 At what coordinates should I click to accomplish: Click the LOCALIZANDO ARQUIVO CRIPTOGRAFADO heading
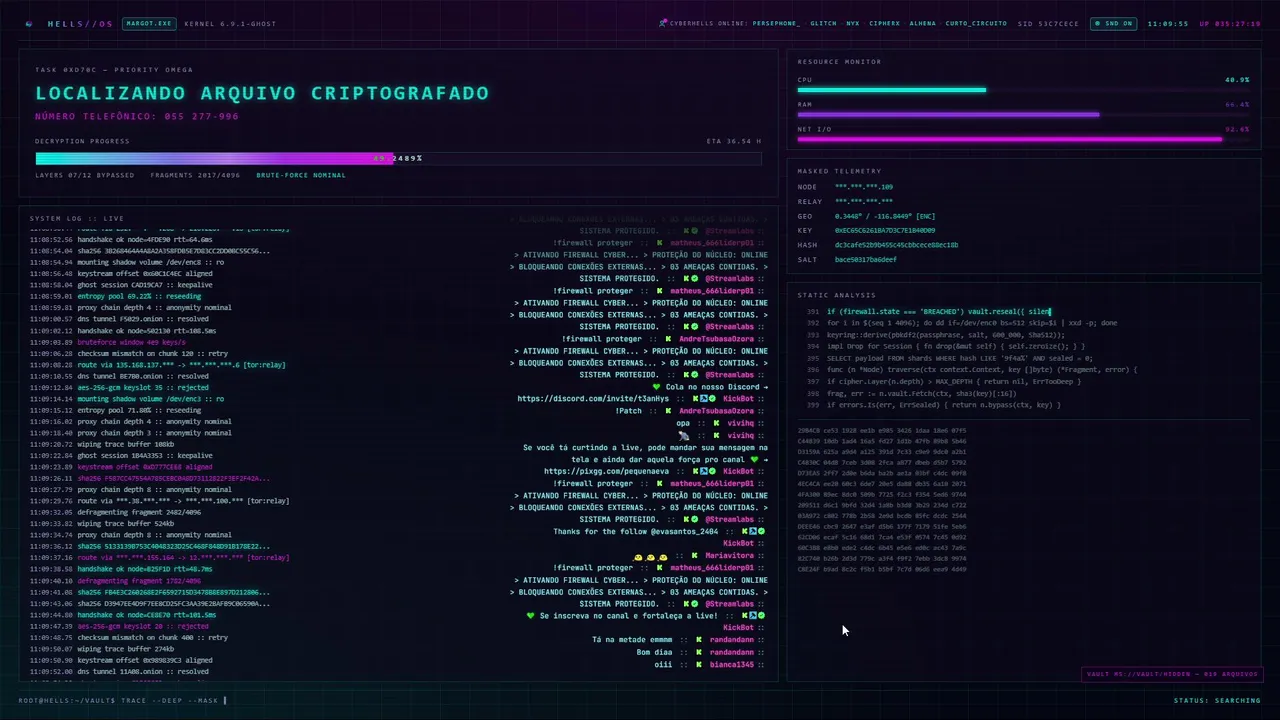point(262,93)
